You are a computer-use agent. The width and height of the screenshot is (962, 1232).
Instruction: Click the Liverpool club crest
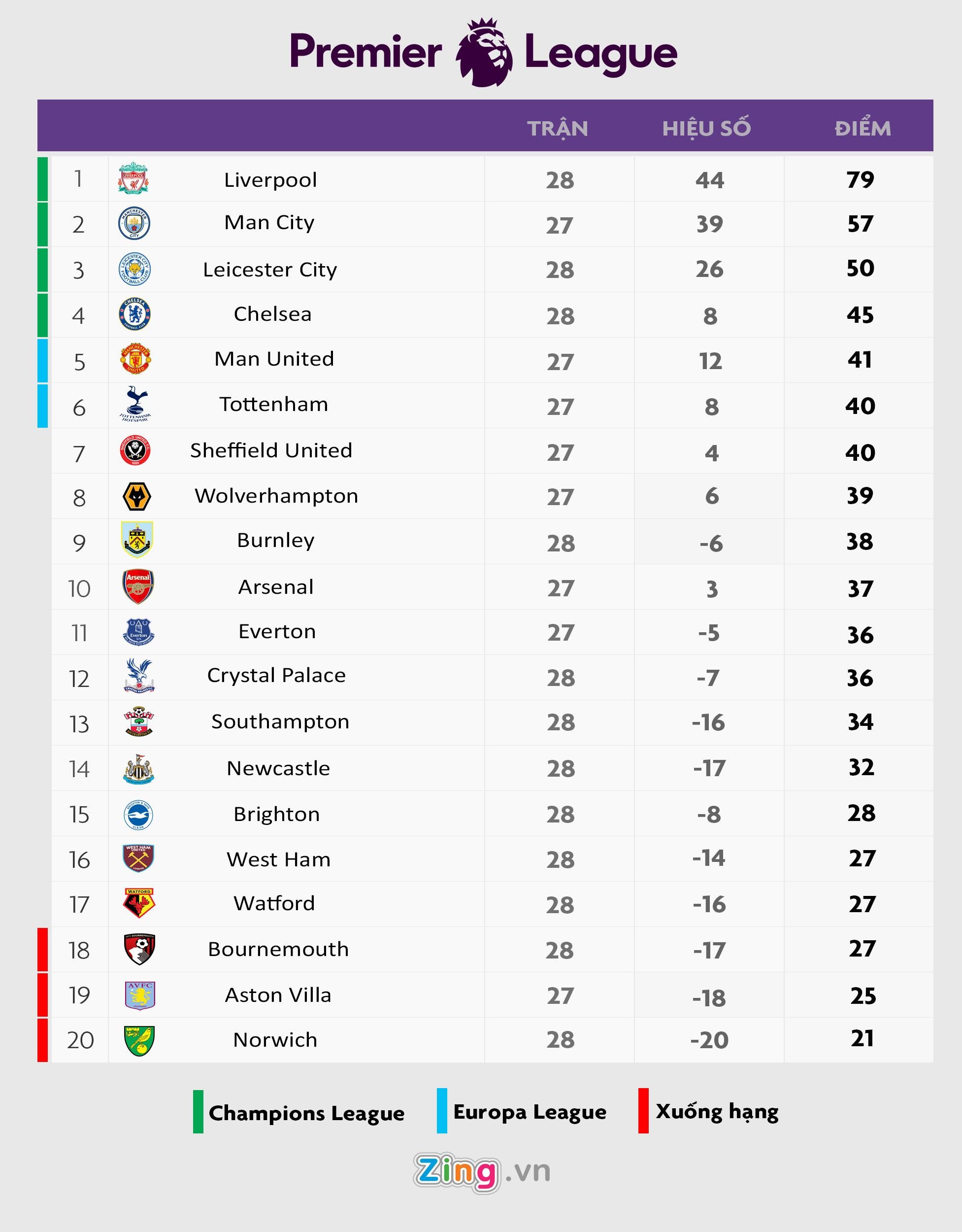point(133,178)
